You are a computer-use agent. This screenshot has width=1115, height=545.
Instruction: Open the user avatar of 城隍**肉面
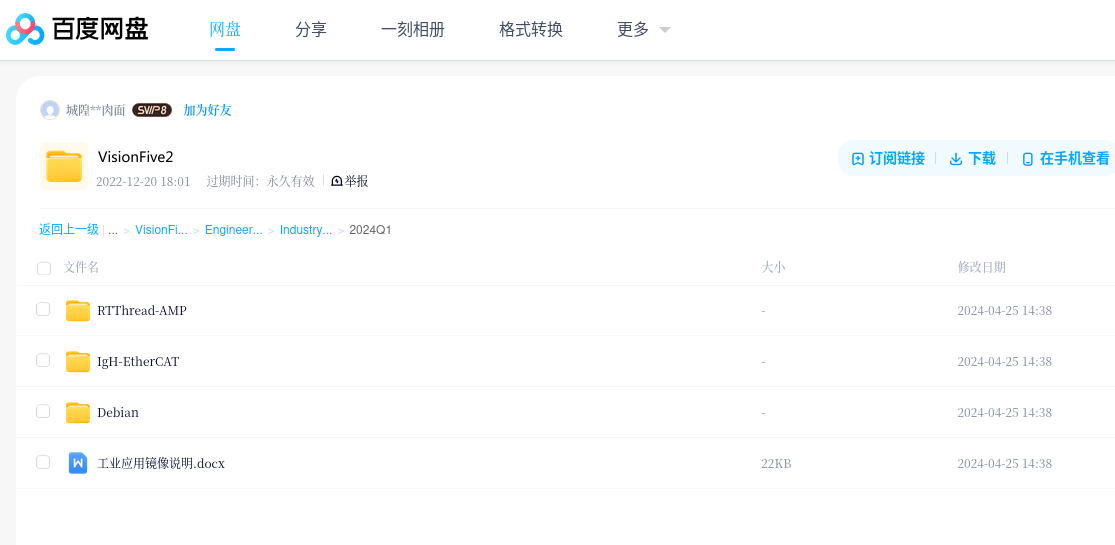click(50, 110)
